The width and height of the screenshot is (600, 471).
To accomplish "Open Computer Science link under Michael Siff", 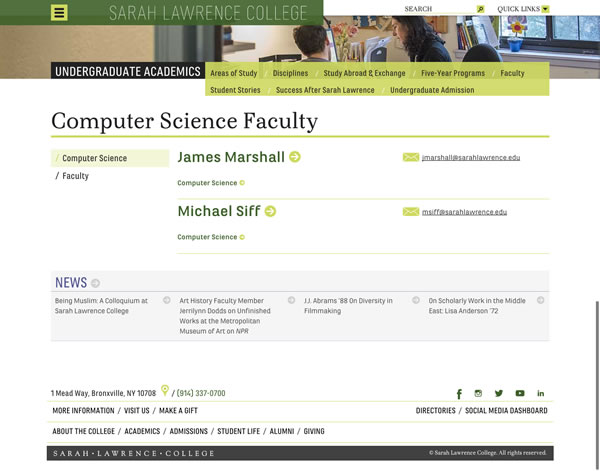I will tap(207, 237).
